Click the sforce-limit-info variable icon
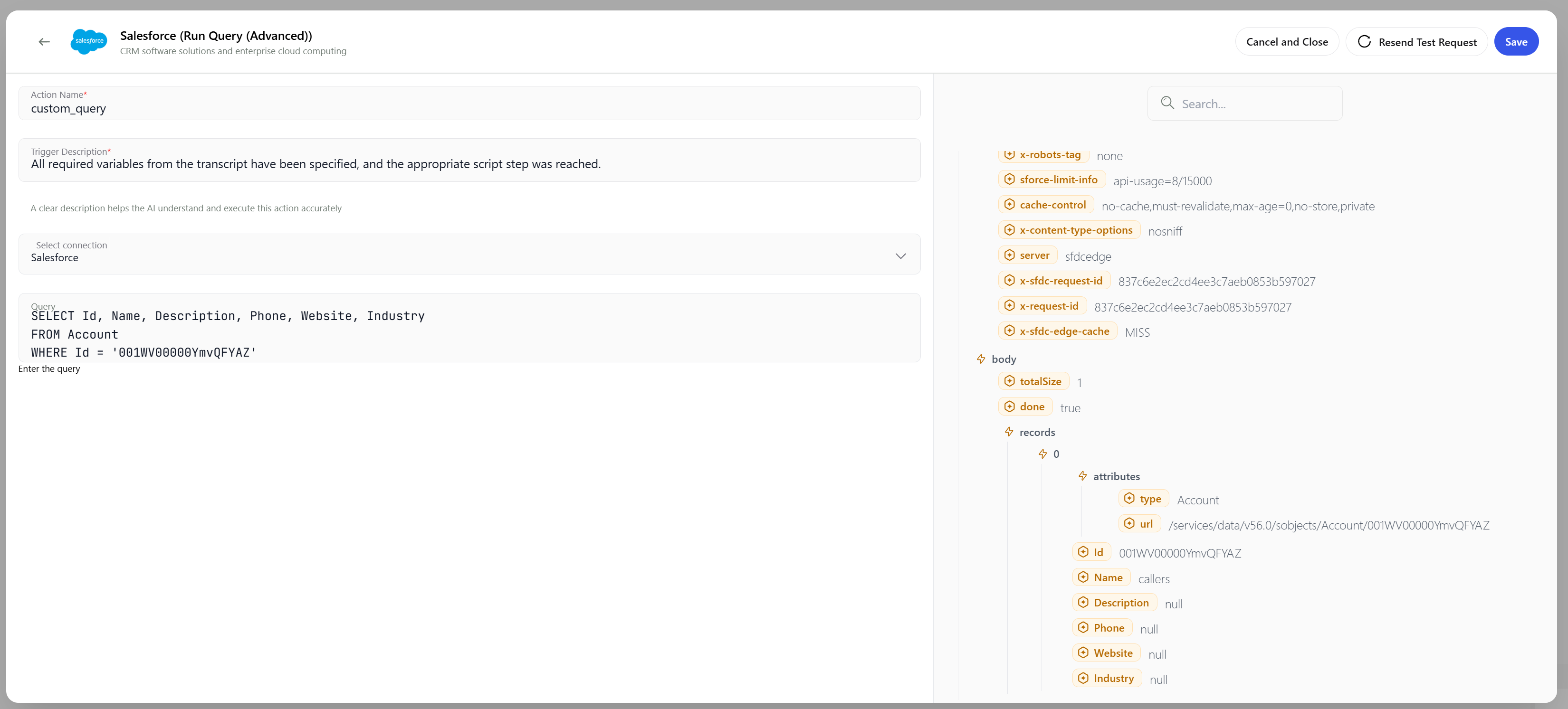1568x709 pixels. 1009,180
